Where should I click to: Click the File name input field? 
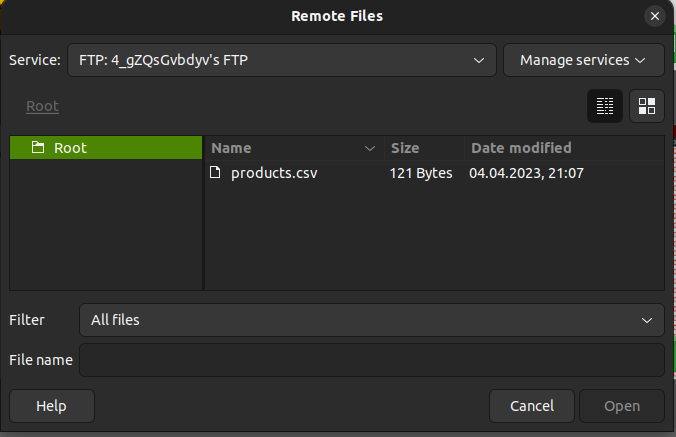[x=372, y=360]
